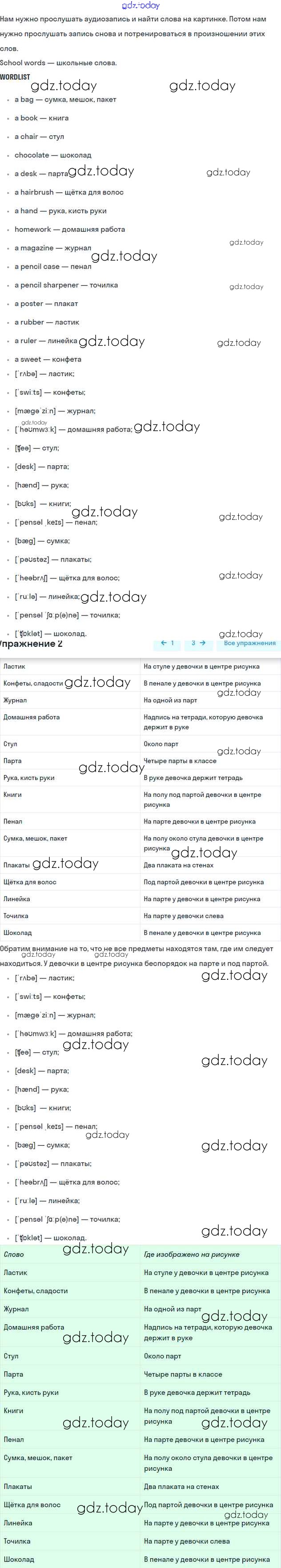
Task: Go to previous exercise 1 arrow button
Action: [168, 643]
